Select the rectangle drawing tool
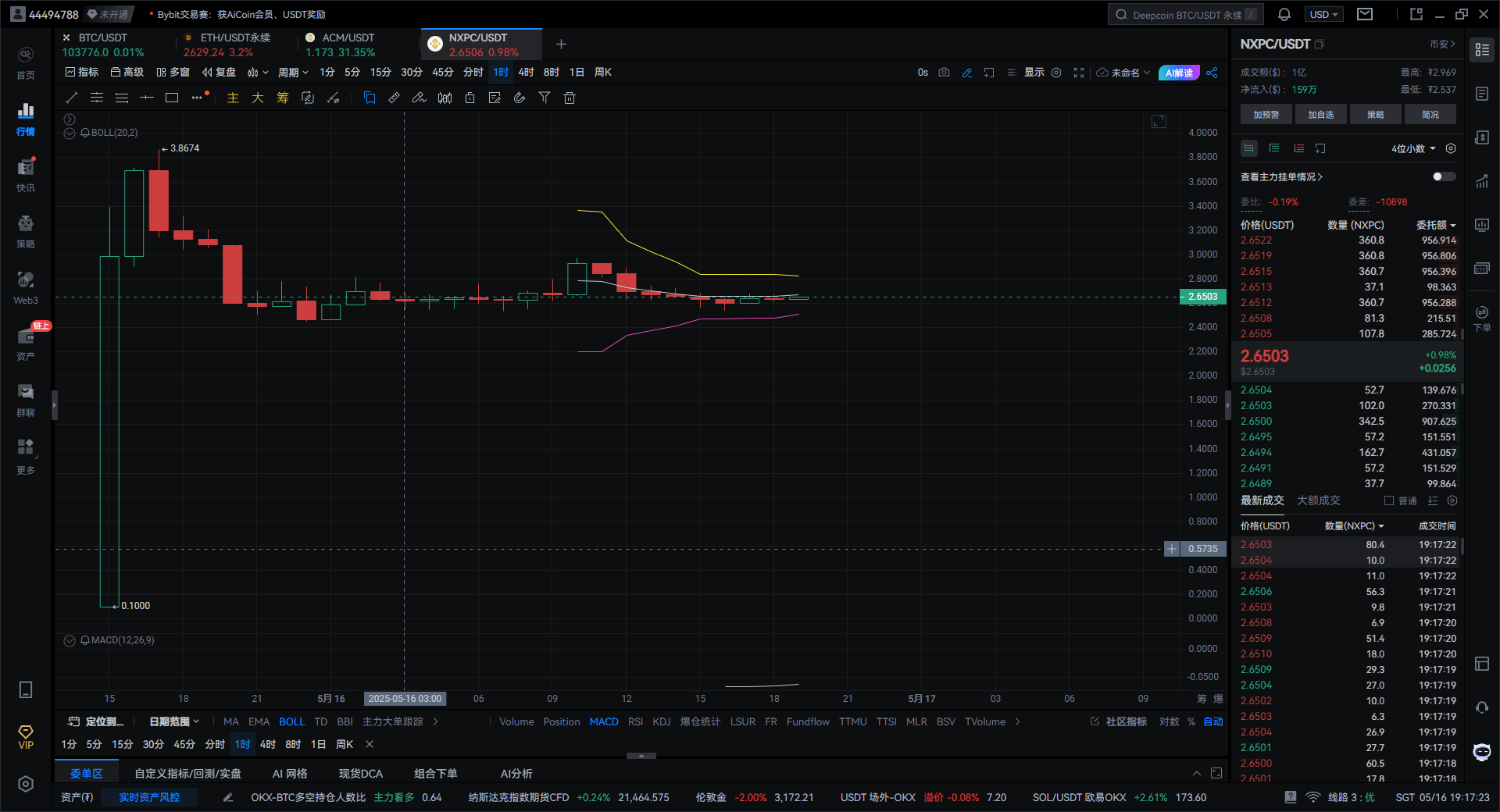Screen dimensions: 1500x812 tap(172, 98)
